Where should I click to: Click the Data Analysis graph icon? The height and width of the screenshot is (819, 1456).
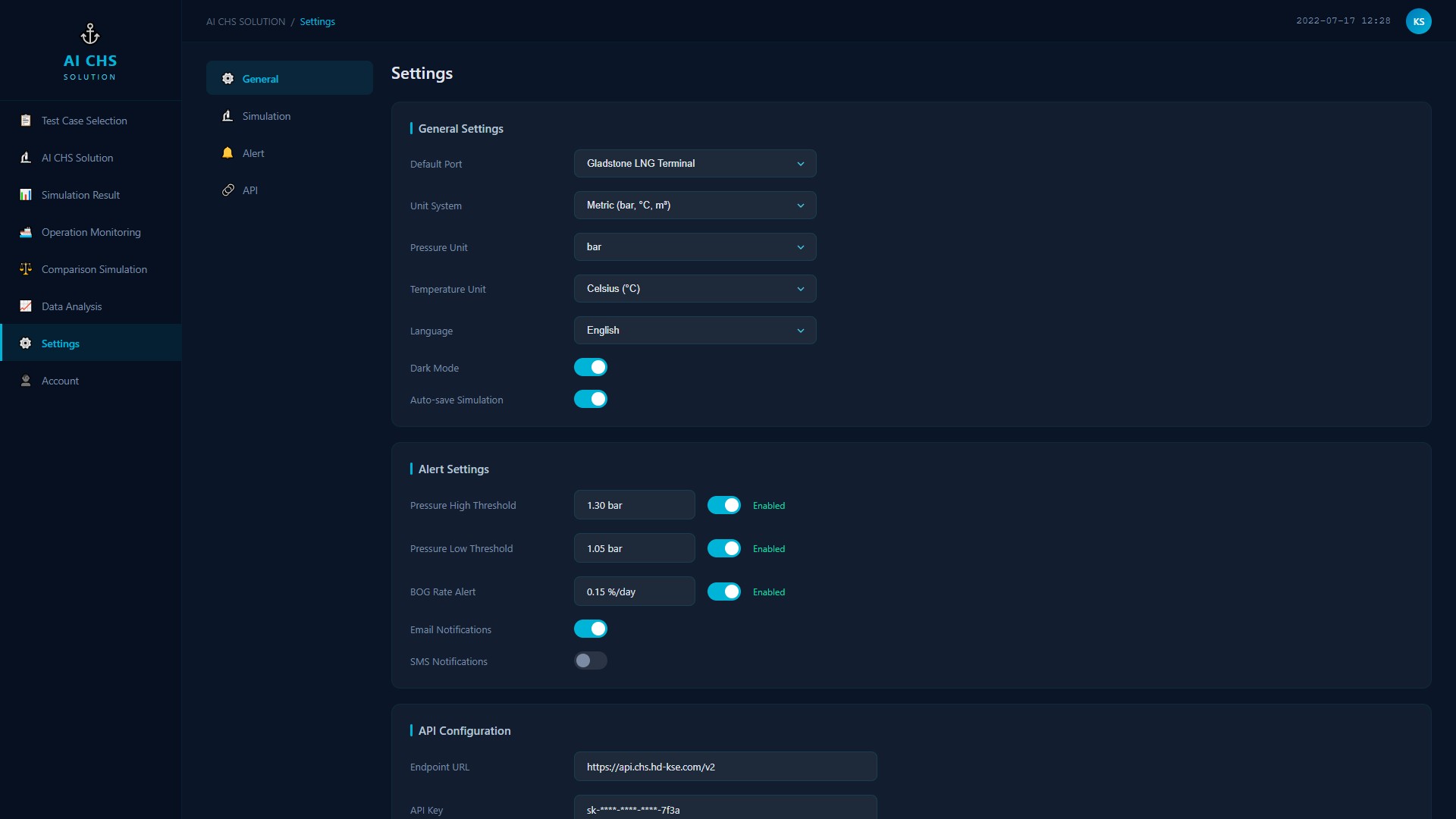point(26,306)
